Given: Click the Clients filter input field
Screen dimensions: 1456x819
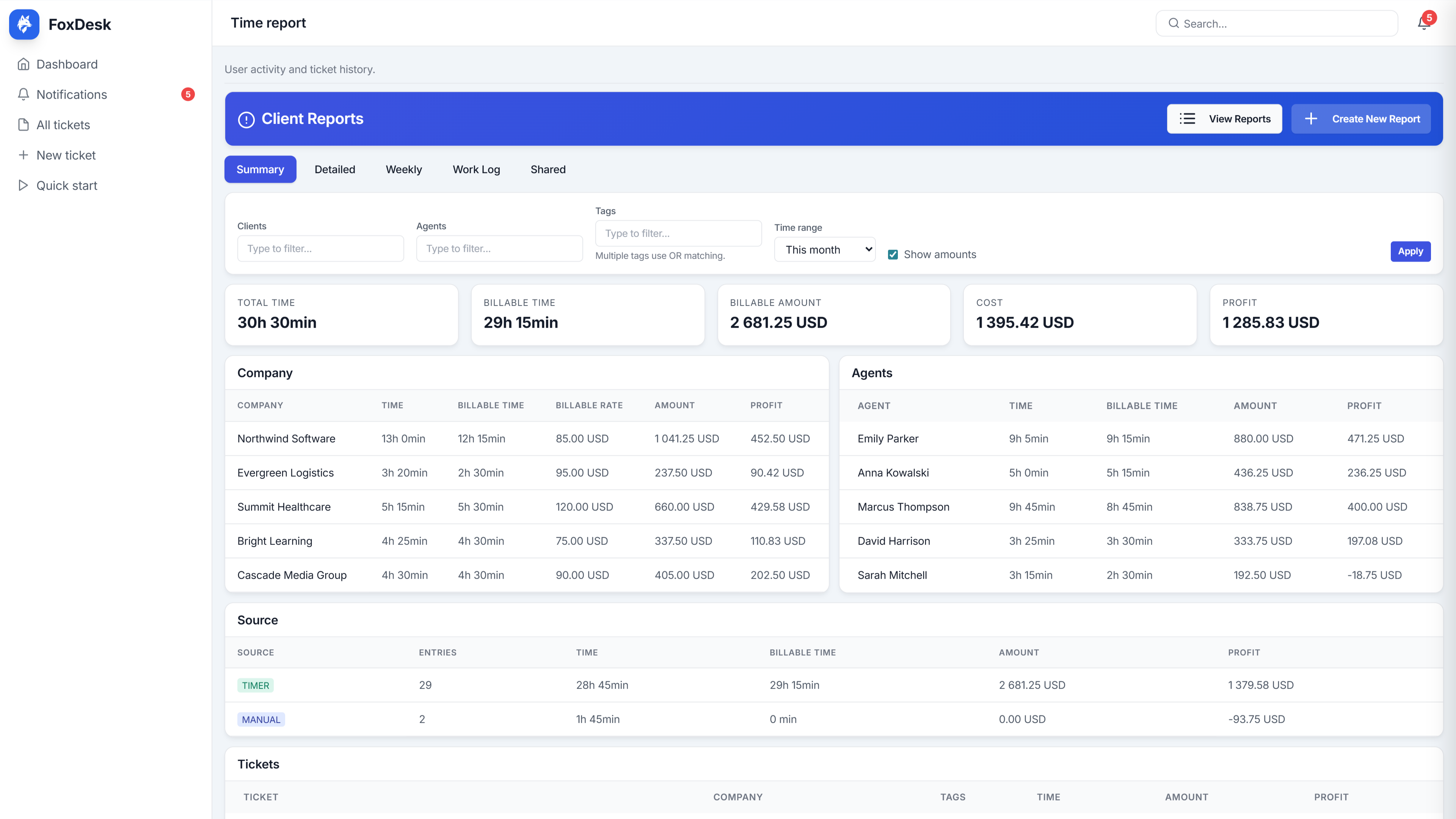Looking at the screenshot, I should tap(320, 248).
